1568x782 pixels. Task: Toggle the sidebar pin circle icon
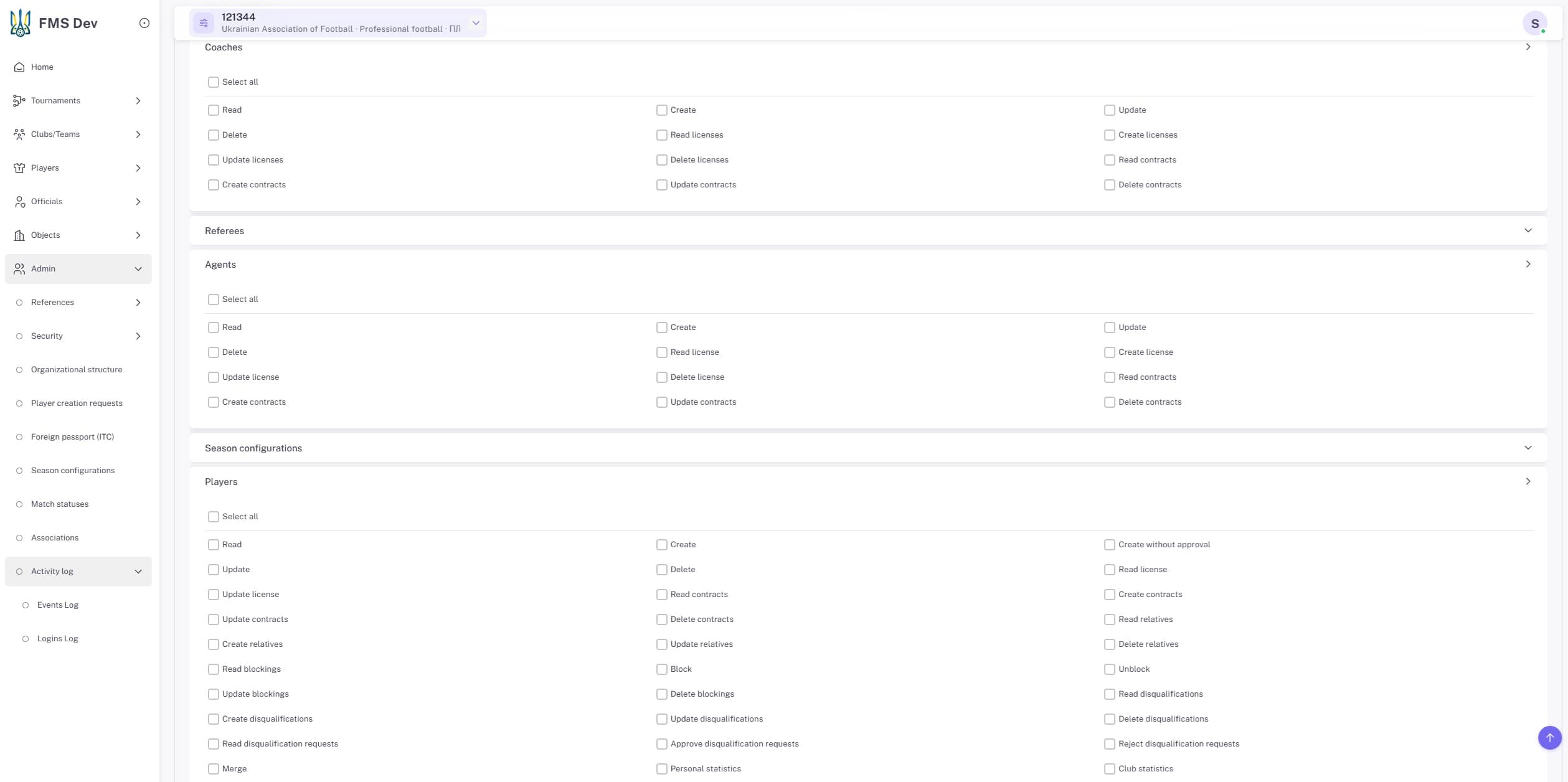coord(144,23)
